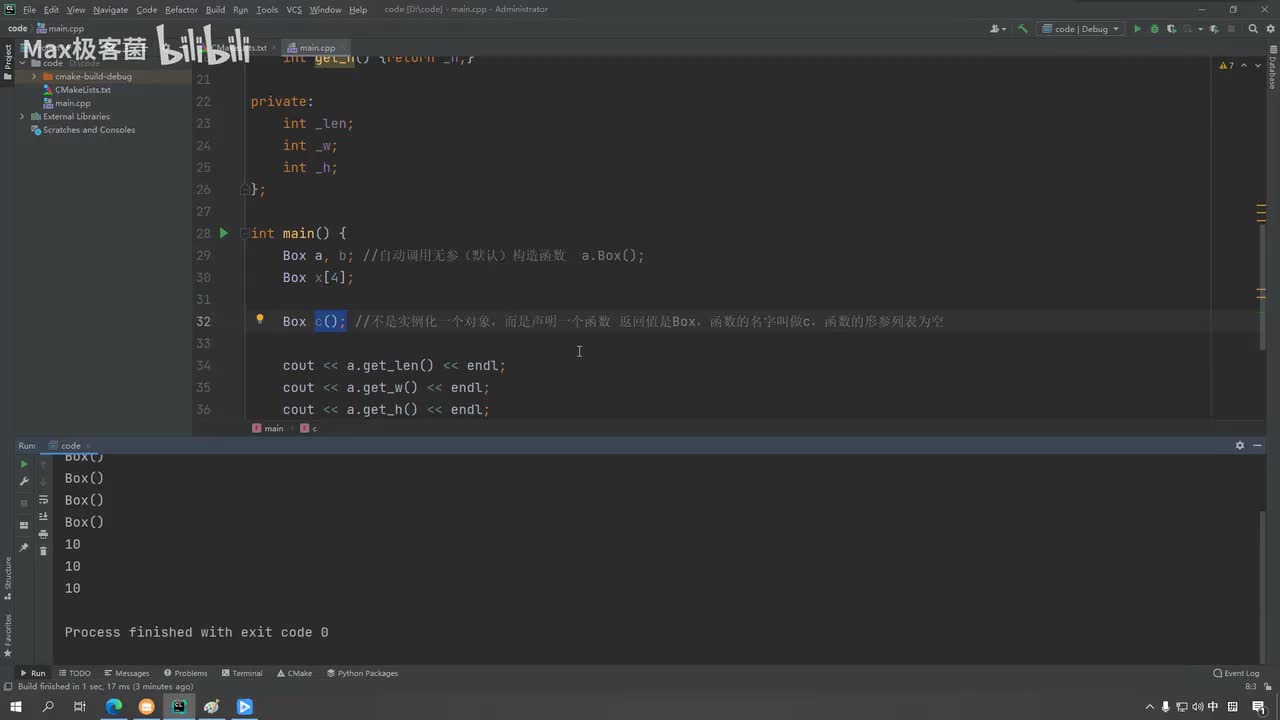This screenshot has width=1280, height=720.
Task: Pin the Run tab
Action: point(25,547)
